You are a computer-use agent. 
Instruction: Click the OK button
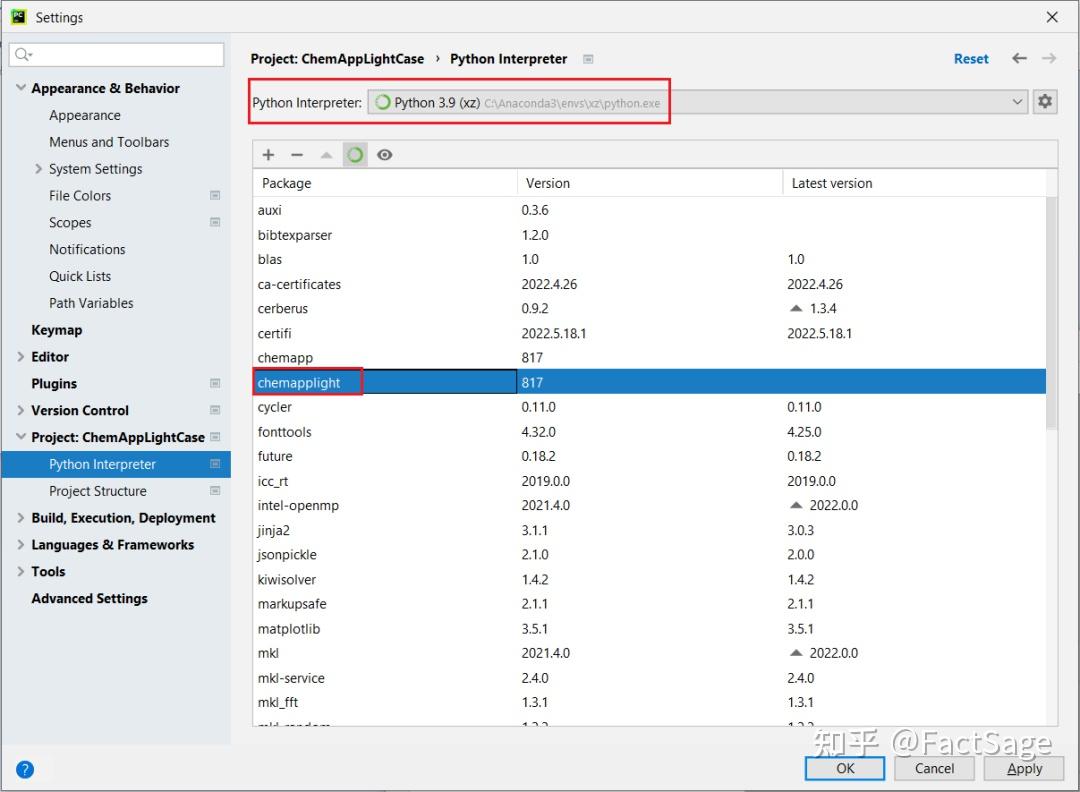coord(845,769)
